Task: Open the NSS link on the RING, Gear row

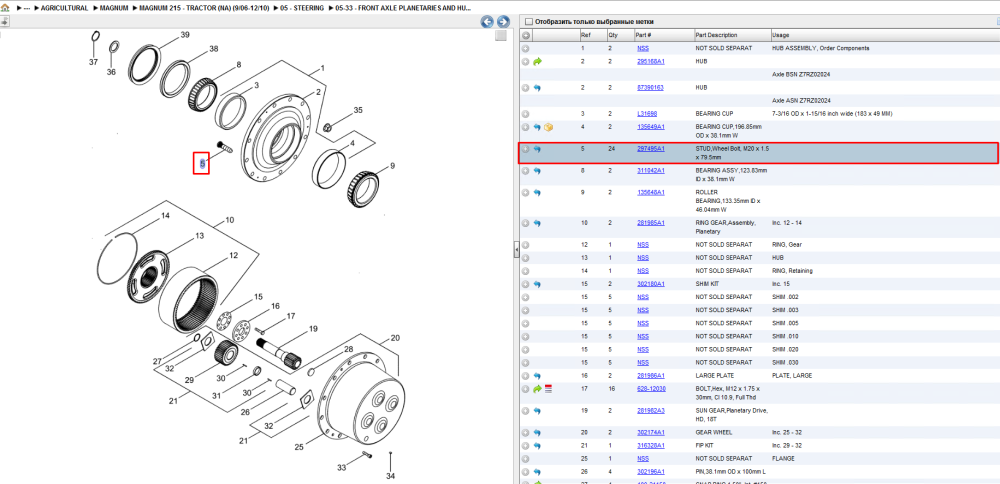Action: point(643,245)
